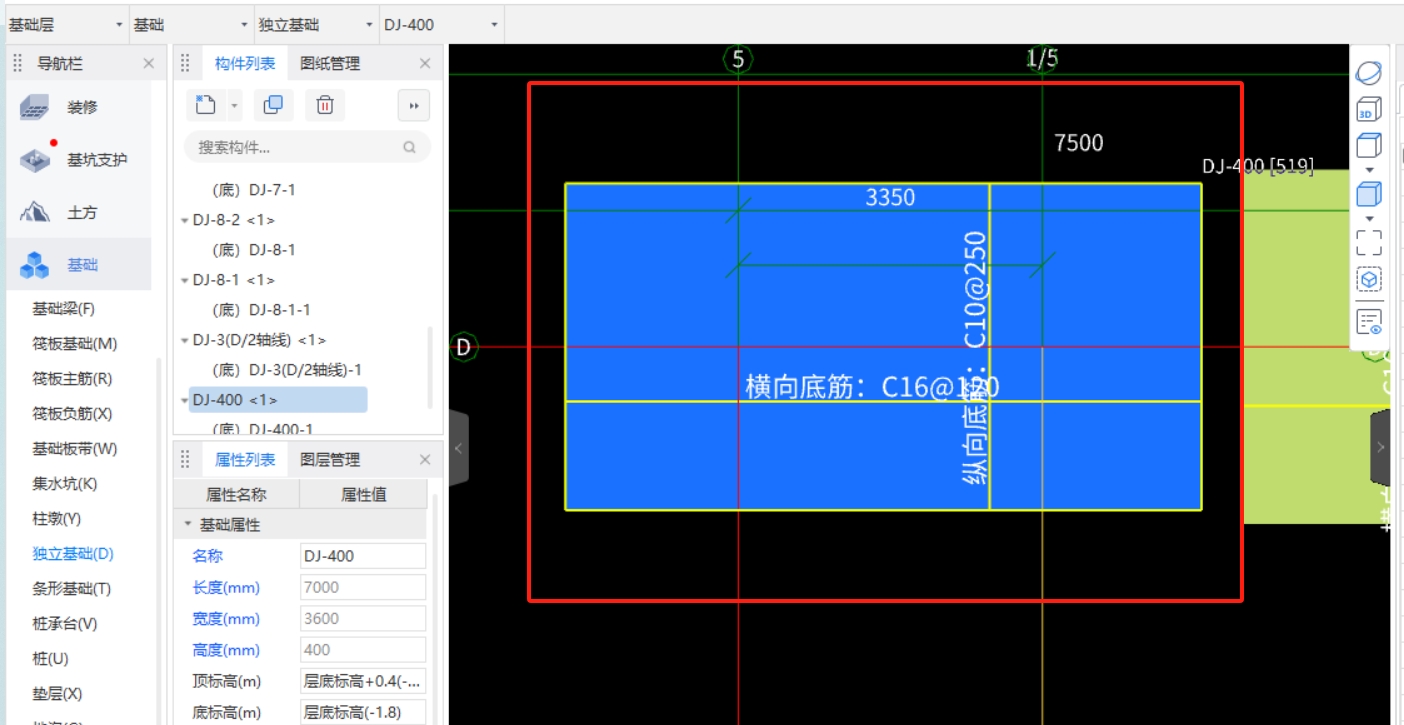Collapse the 基础属性 section
The image size is (1404, 725).
coord(187,524)
